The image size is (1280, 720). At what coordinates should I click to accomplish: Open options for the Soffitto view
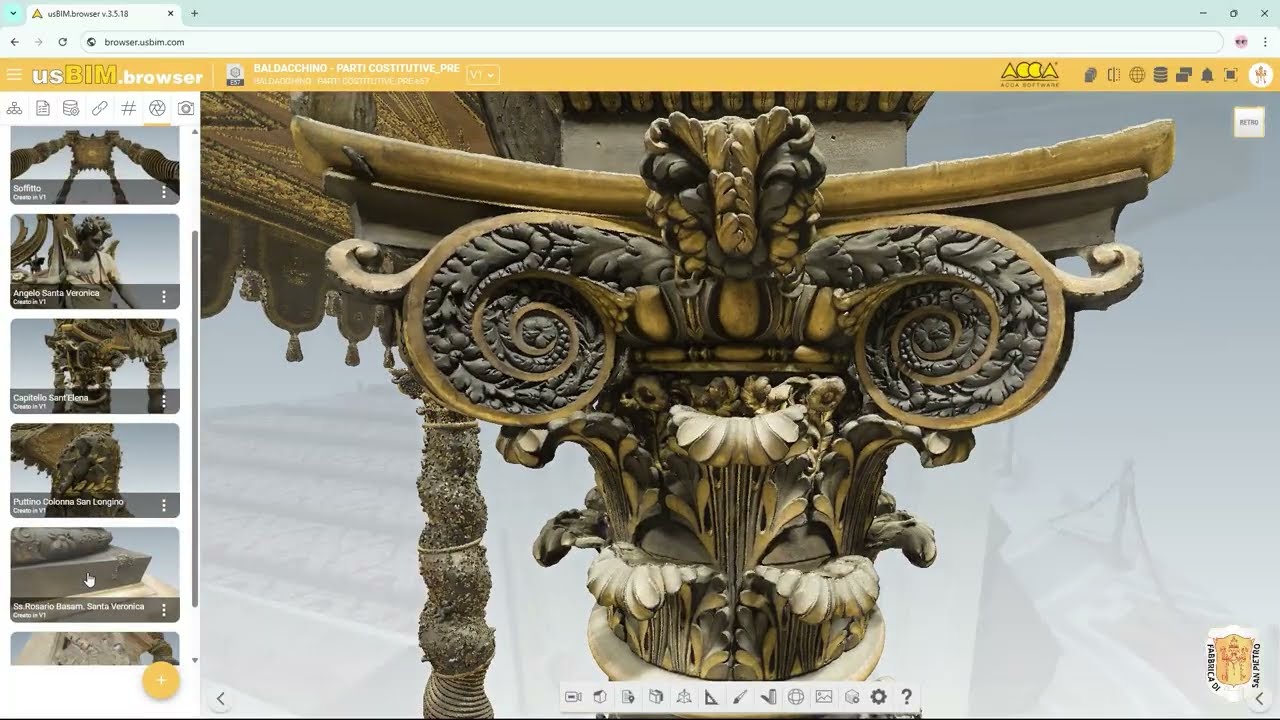coord(164,192)
